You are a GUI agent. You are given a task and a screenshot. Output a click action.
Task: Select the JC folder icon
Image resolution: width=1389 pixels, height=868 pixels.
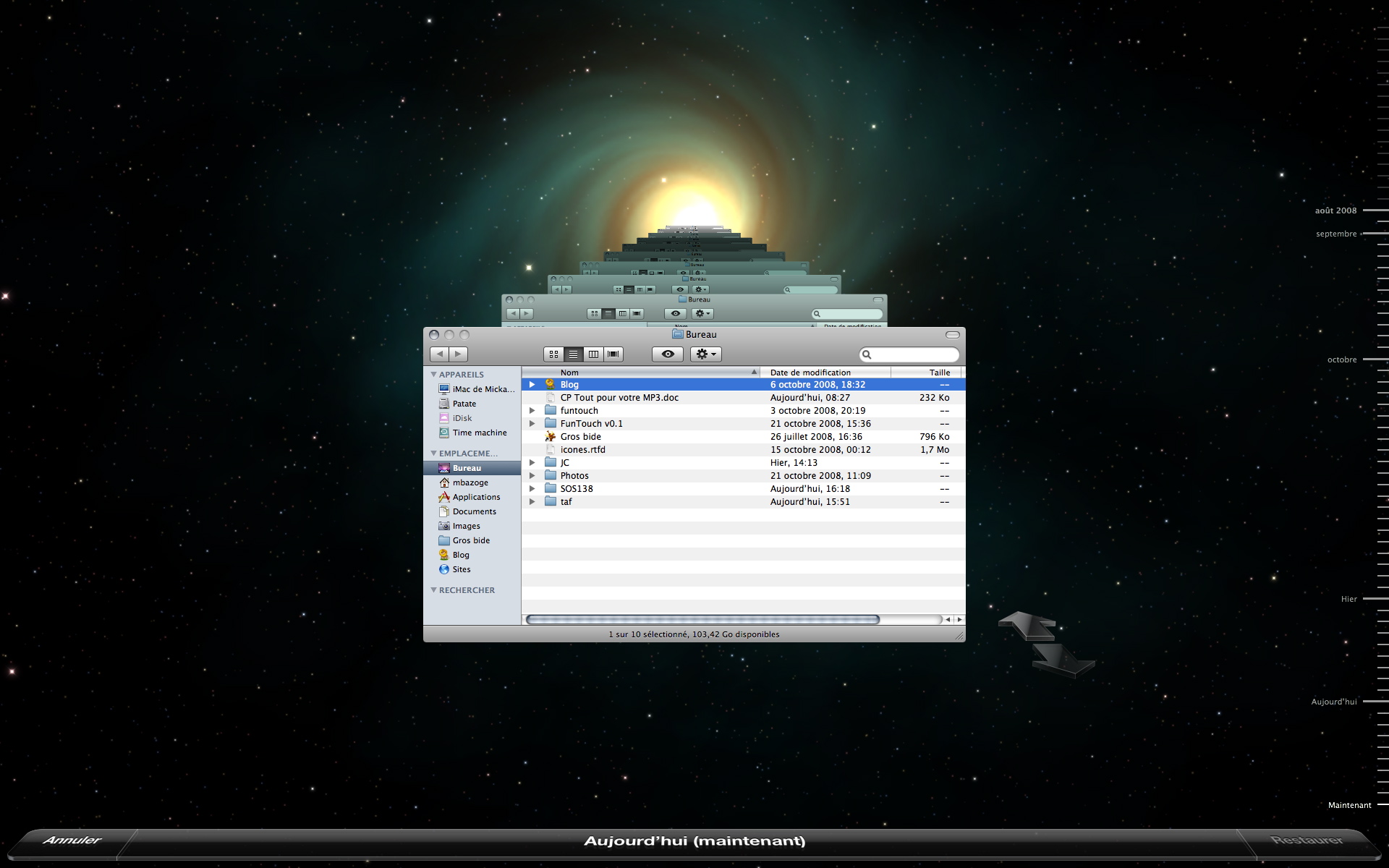[x=551, y=463]
